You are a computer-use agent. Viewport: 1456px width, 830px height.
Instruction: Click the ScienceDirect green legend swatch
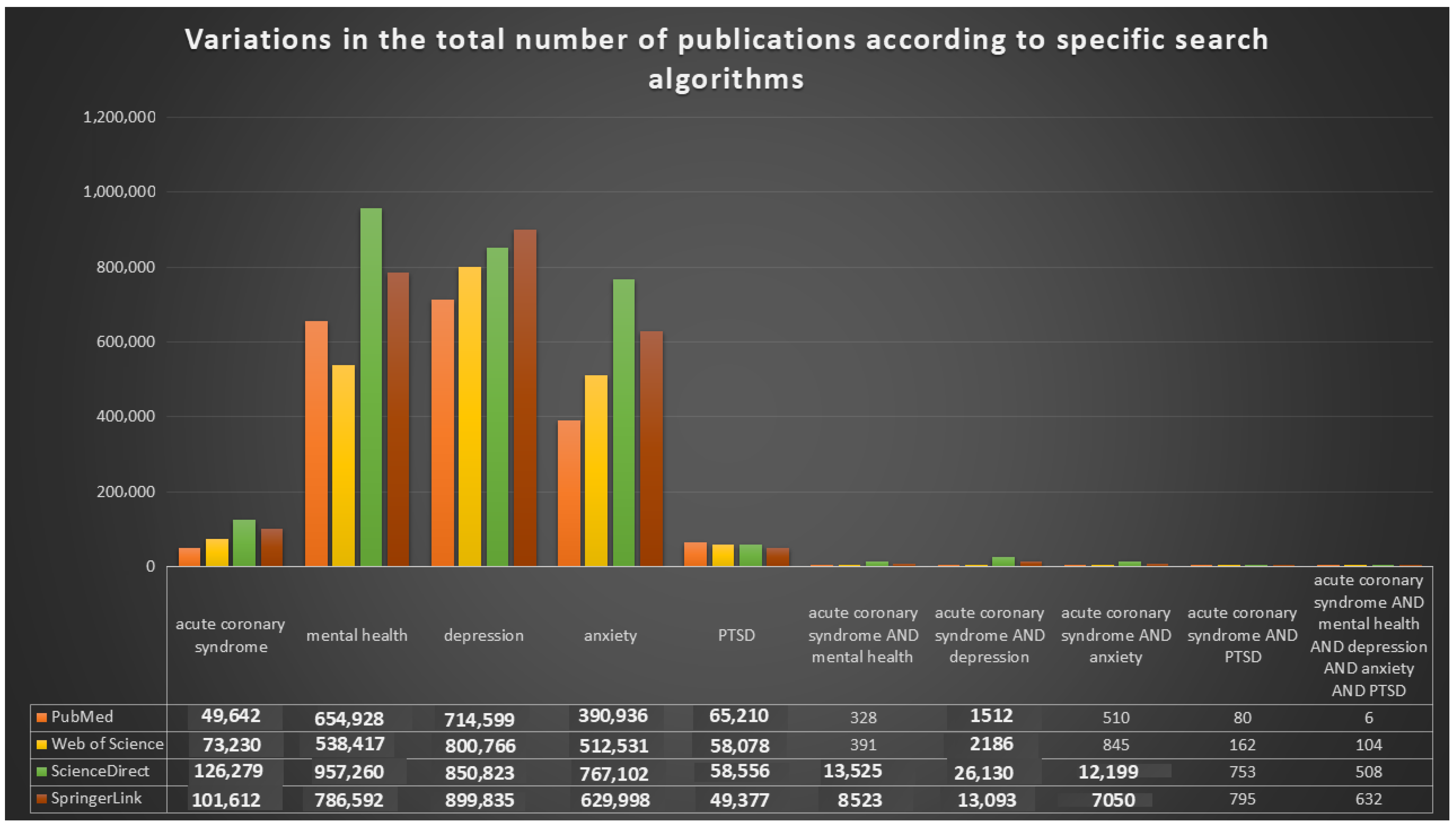(x=41, y=772)
